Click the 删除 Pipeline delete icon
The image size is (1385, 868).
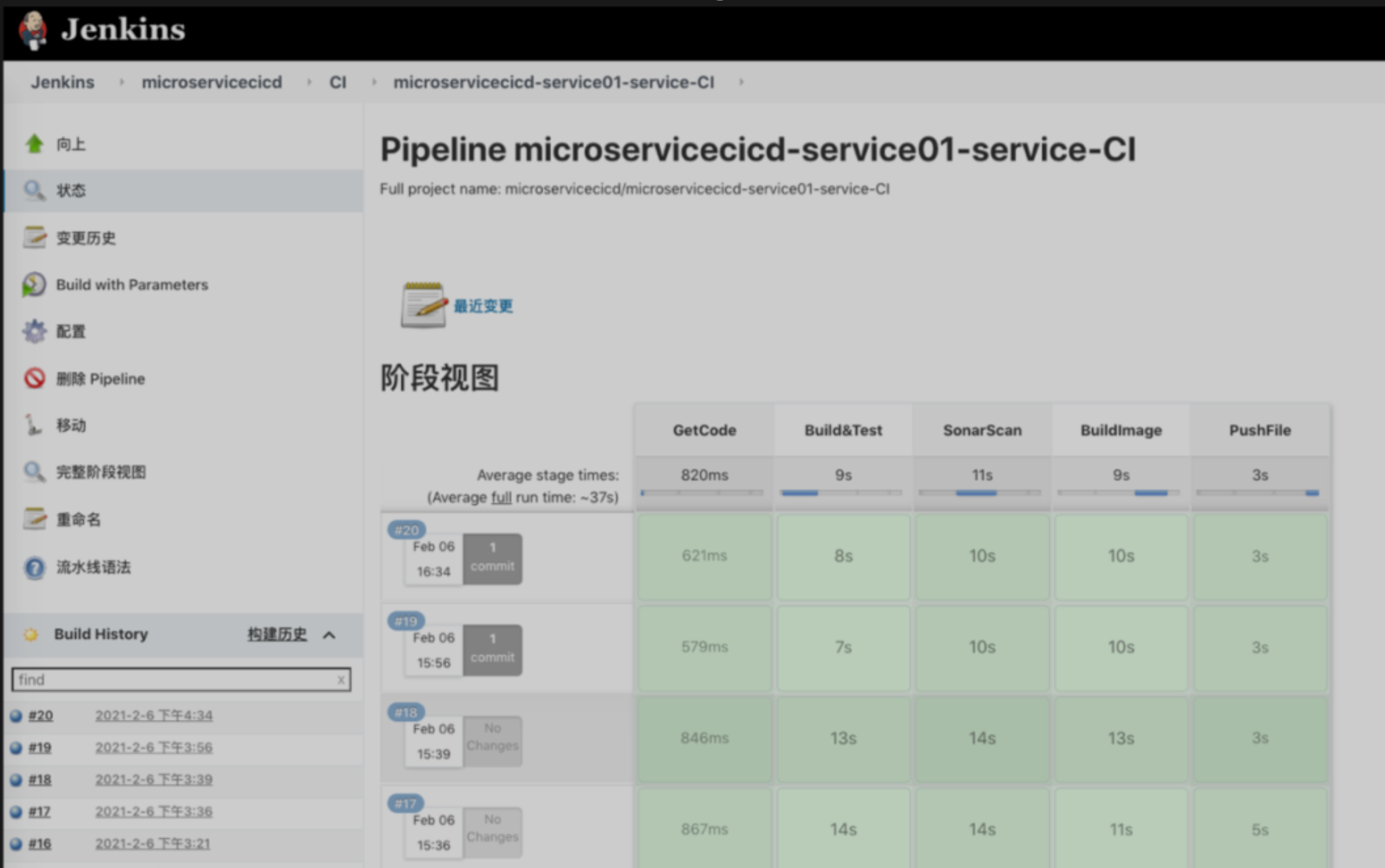point(31,378)
